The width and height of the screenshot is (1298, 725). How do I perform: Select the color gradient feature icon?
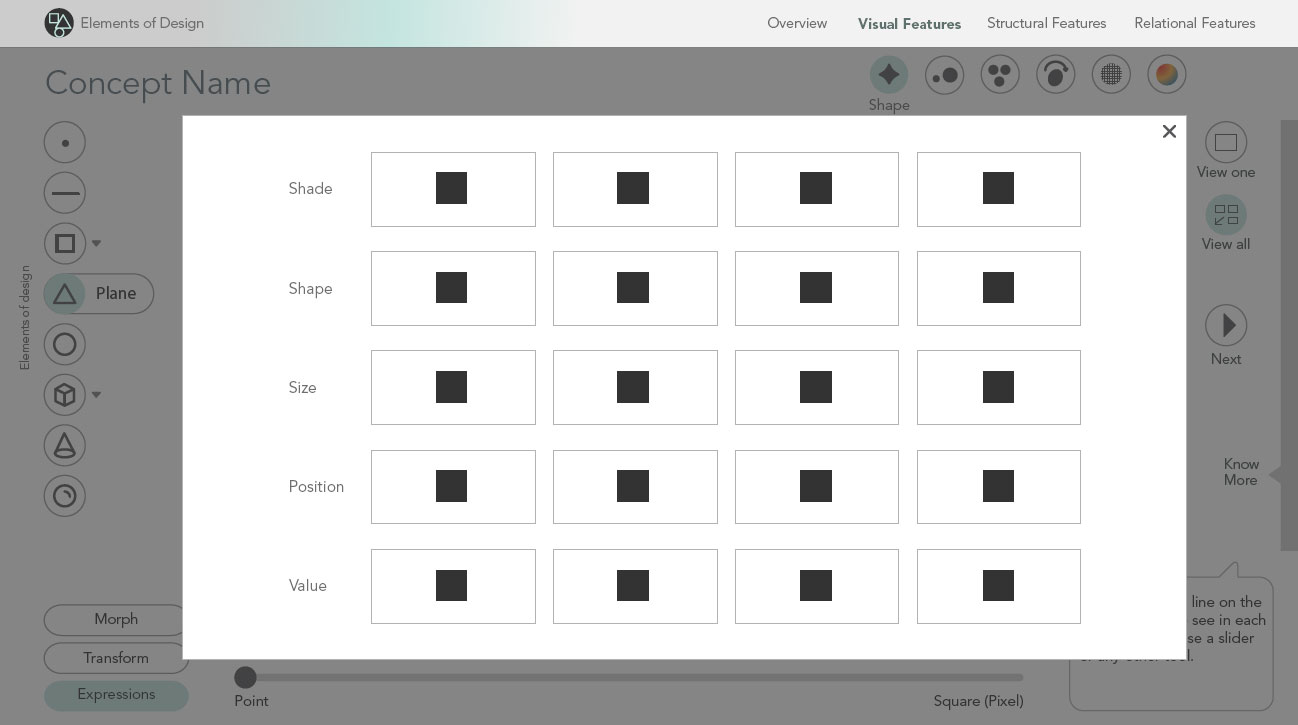[1166, 75]
